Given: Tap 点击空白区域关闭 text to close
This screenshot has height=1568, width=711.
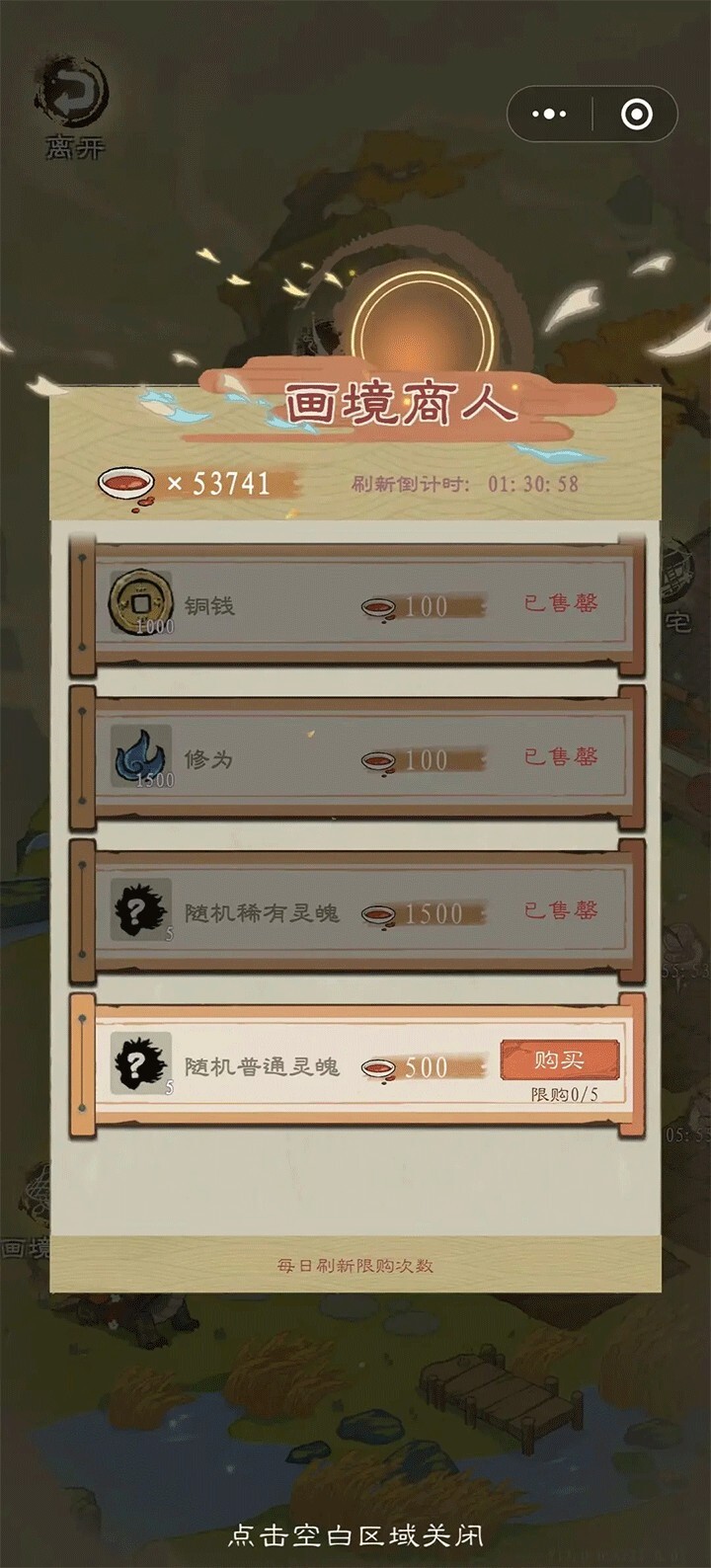Looking at the screenshot, I should coord(355,1535).
